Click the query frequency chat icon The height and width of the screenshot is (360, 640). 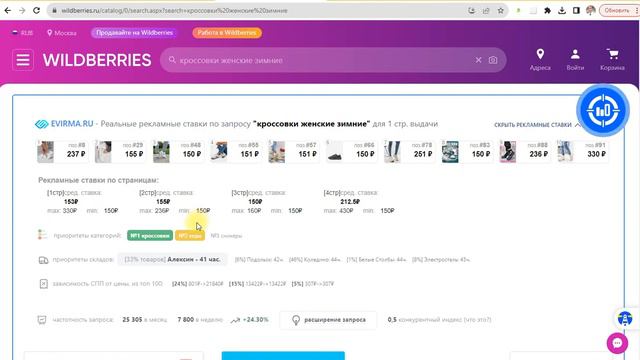pos(42,320)
